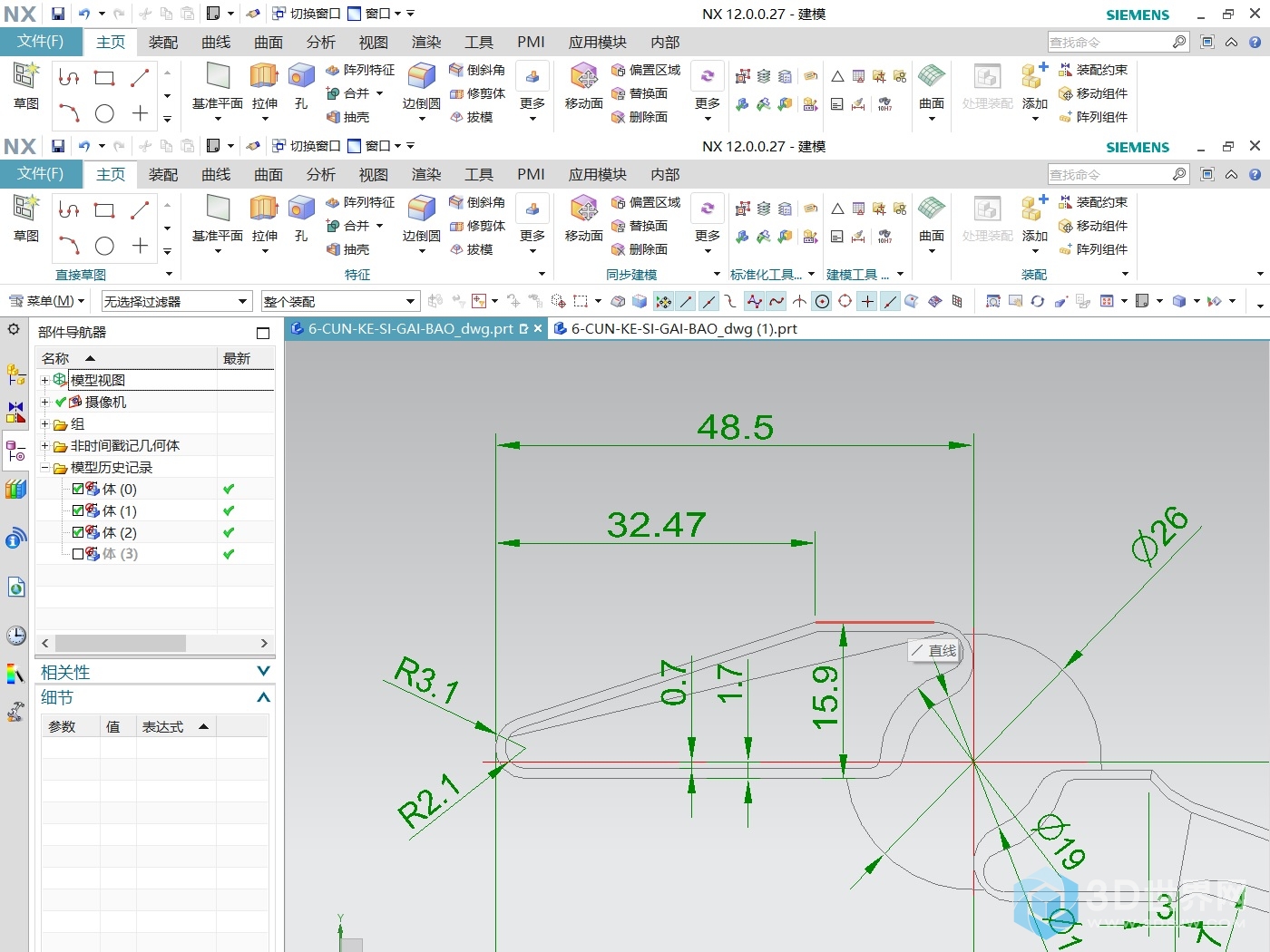Open the Web Browser panel in the resource bar
The width and height of the screenshot is (1270, 952).
16,588
